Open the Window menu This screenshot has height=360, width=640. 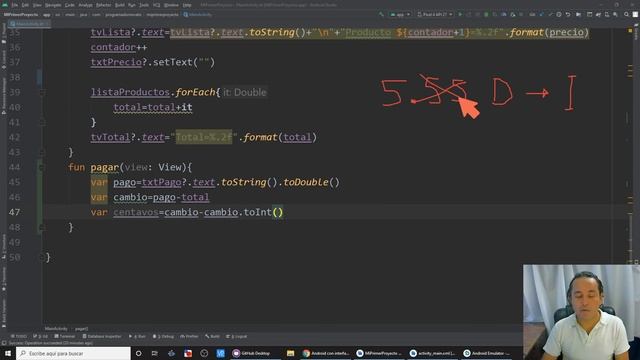(x=171, y=5)
